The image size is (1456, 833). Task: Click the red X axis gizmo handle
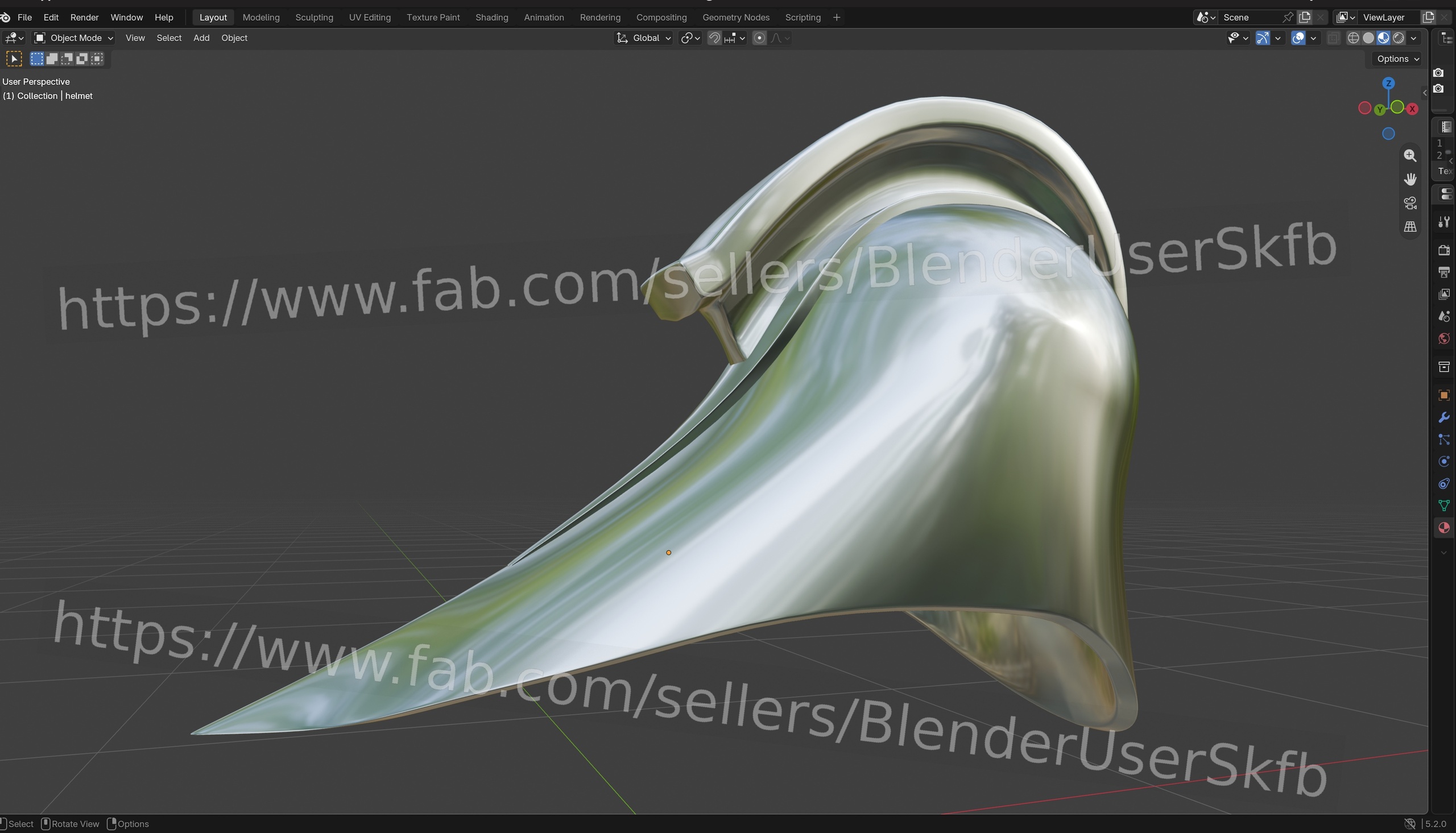[1413, 109]
